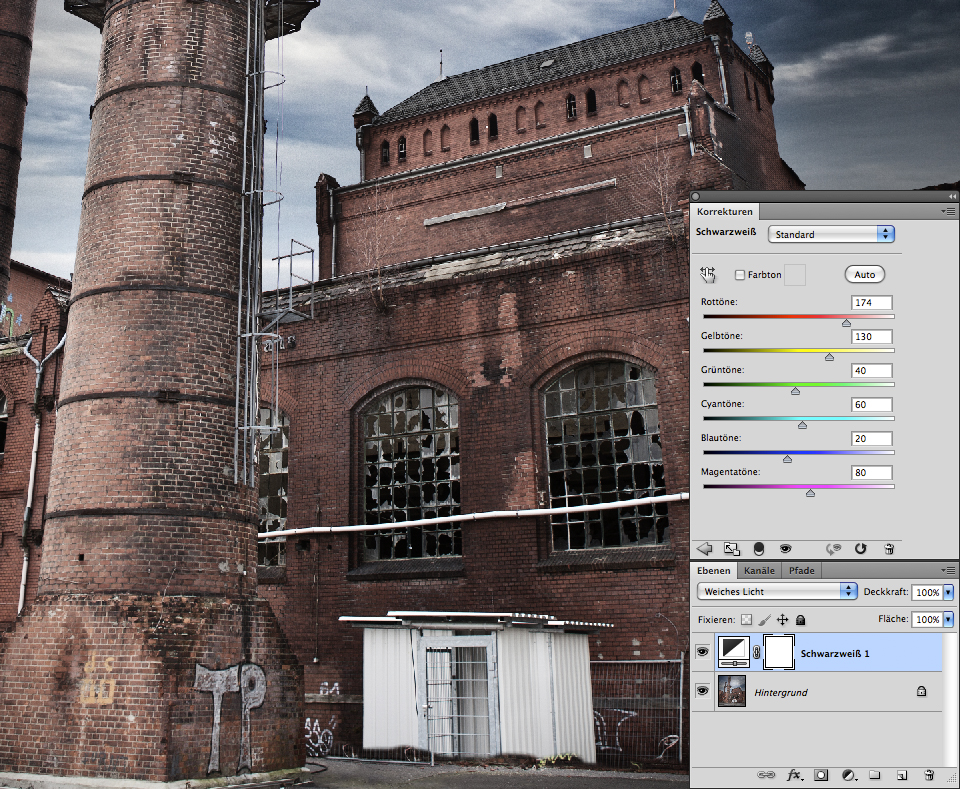960x789 pixels.
Task: Expand the Deckkraft opacity dropdown arrow
Action: coord(948,592)
